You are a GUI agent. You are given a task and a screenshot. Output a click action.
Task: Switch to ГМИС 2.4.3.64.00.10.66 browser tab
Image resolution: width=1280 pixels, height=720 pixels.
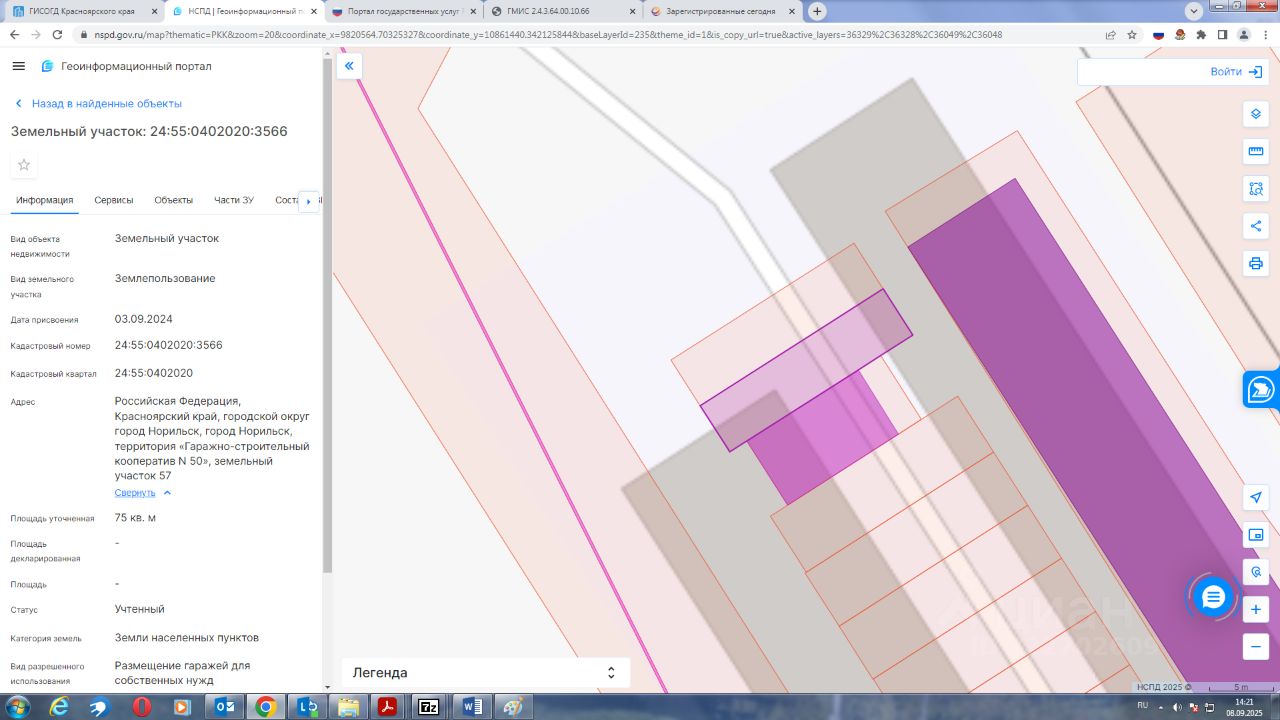563,11
